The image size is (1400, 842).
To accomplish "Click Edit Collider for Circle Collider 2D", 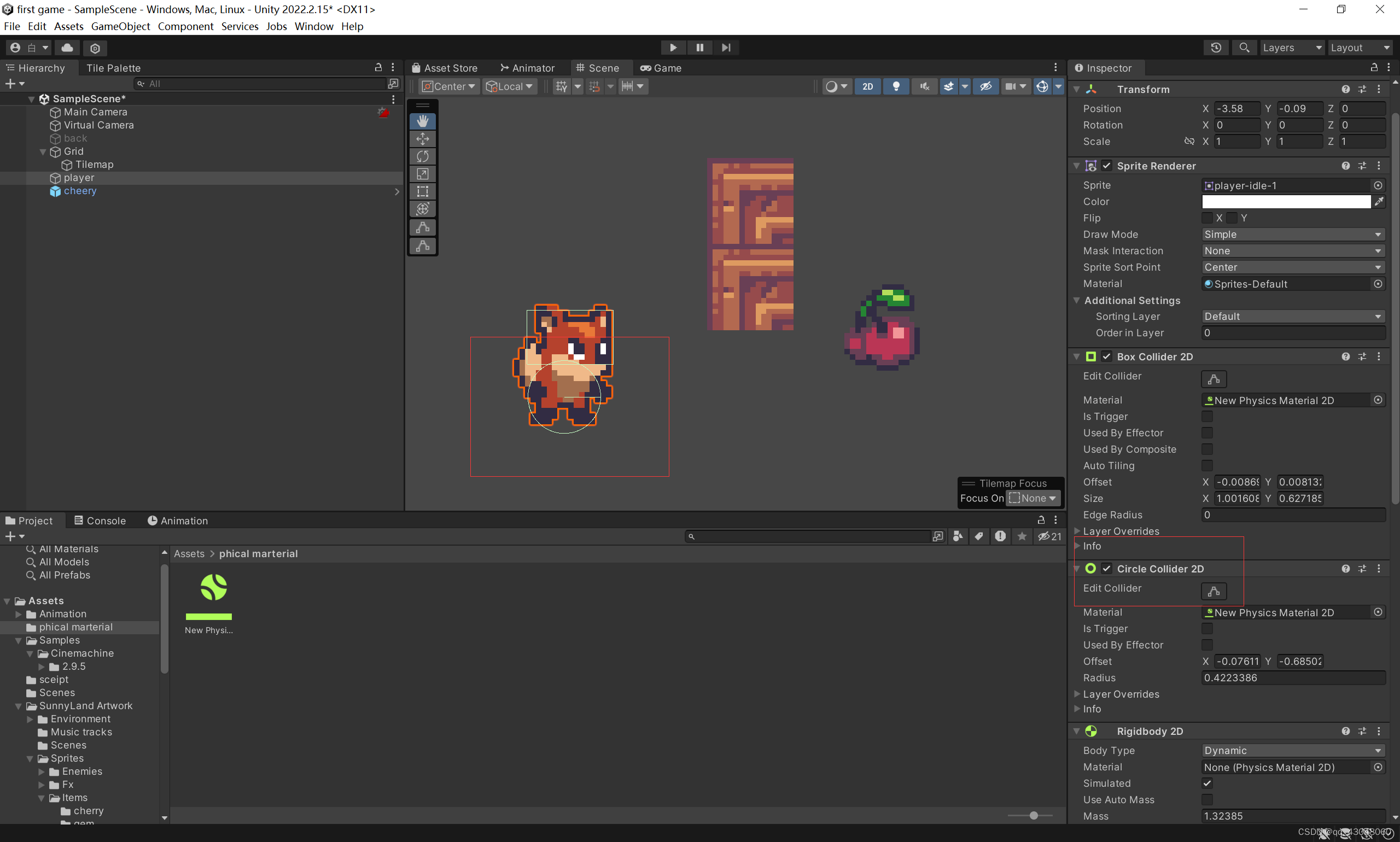I will pyautogui.click(x=1214, y=591).
